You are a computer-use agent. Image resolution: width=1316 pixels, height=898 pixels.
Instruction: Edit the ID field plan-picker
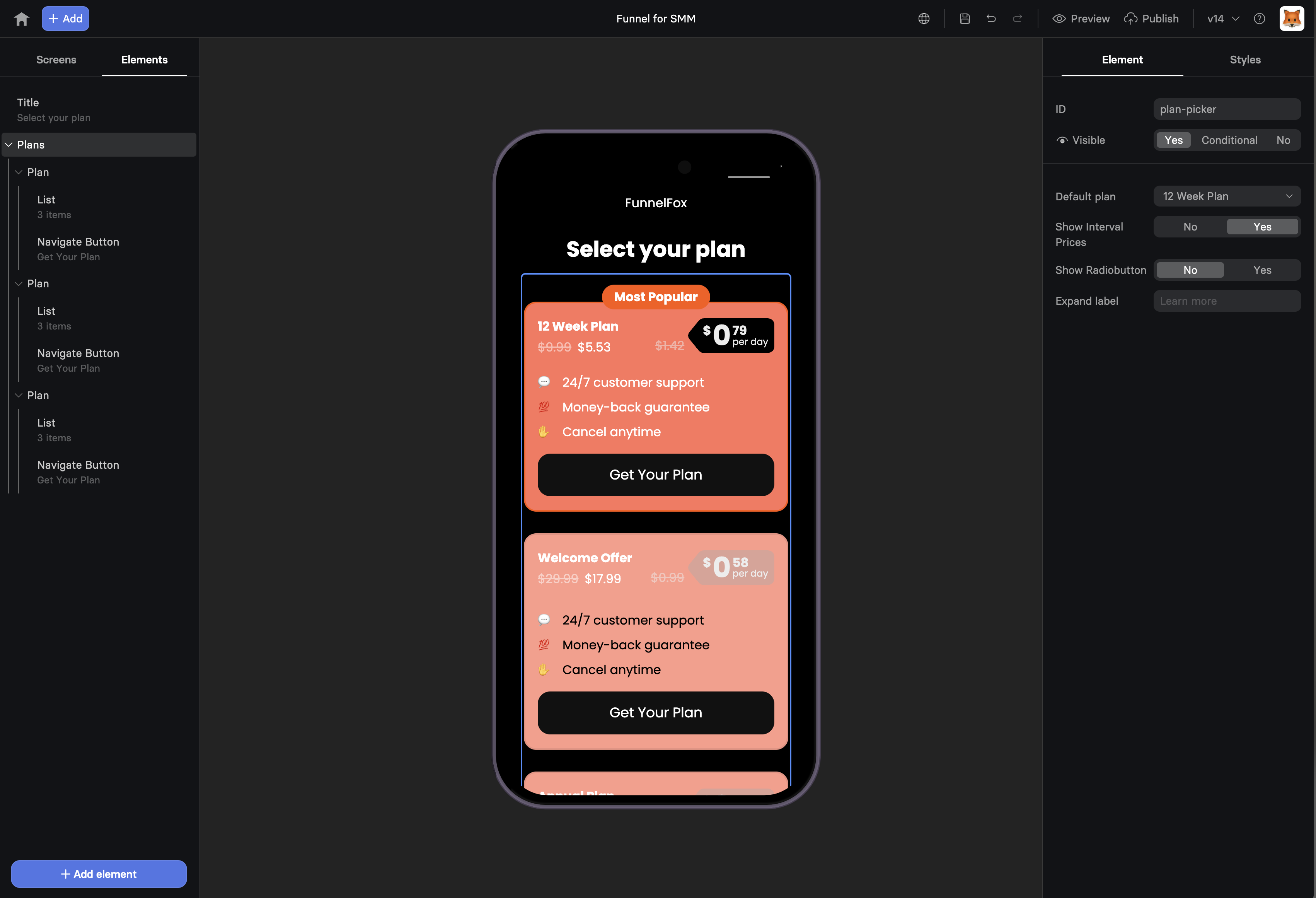1227,109
